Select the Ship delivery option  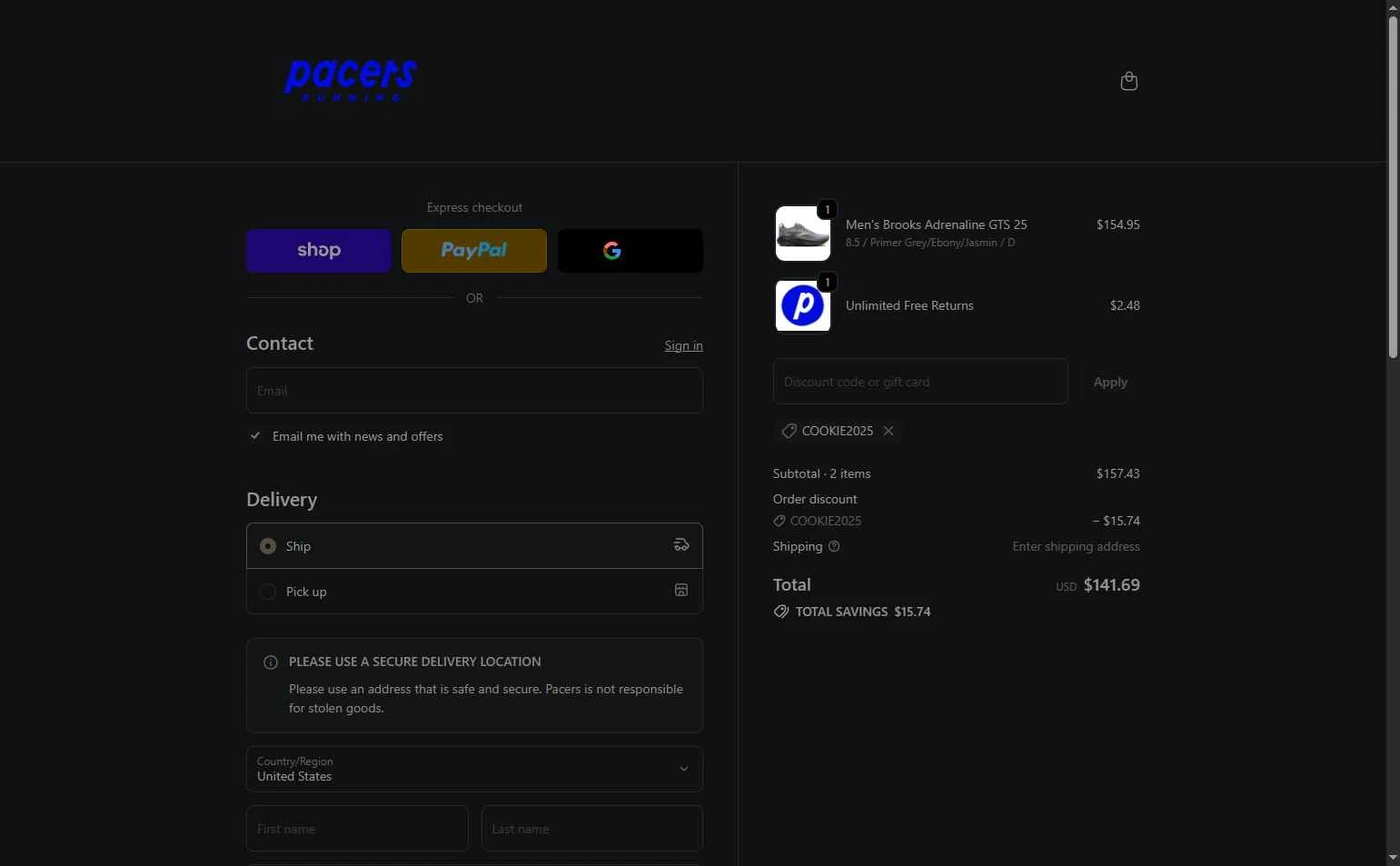pyautogui.click(x=474, y=546)
